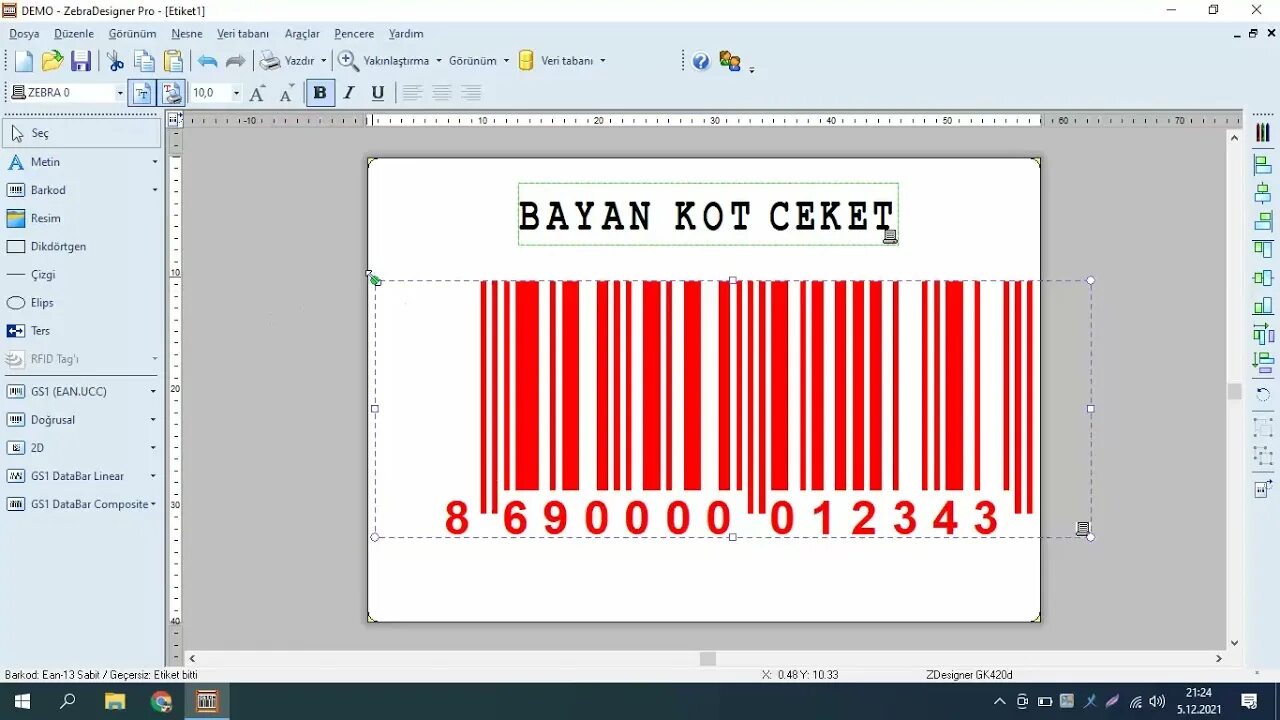Open the font size 10,0 dropdown
Image resolution: width=1280 pixels, height=720 pixels.
pos(236,93)
